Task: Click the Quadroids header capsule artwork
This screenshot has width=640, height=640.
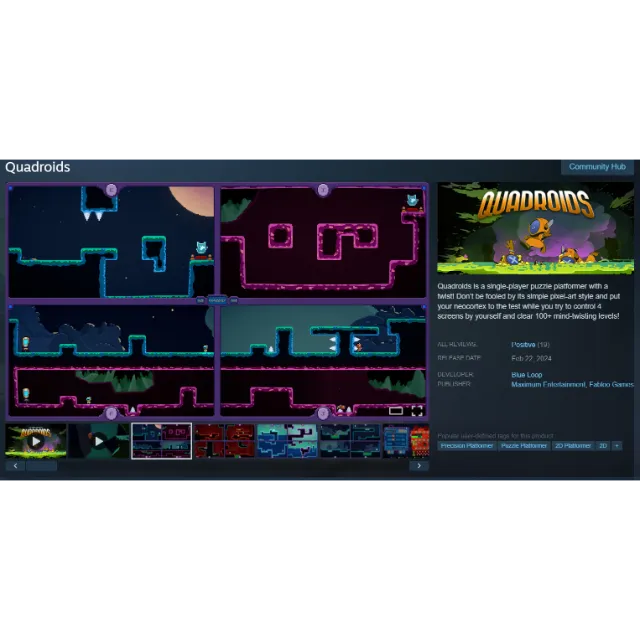Action: [536, 228]
